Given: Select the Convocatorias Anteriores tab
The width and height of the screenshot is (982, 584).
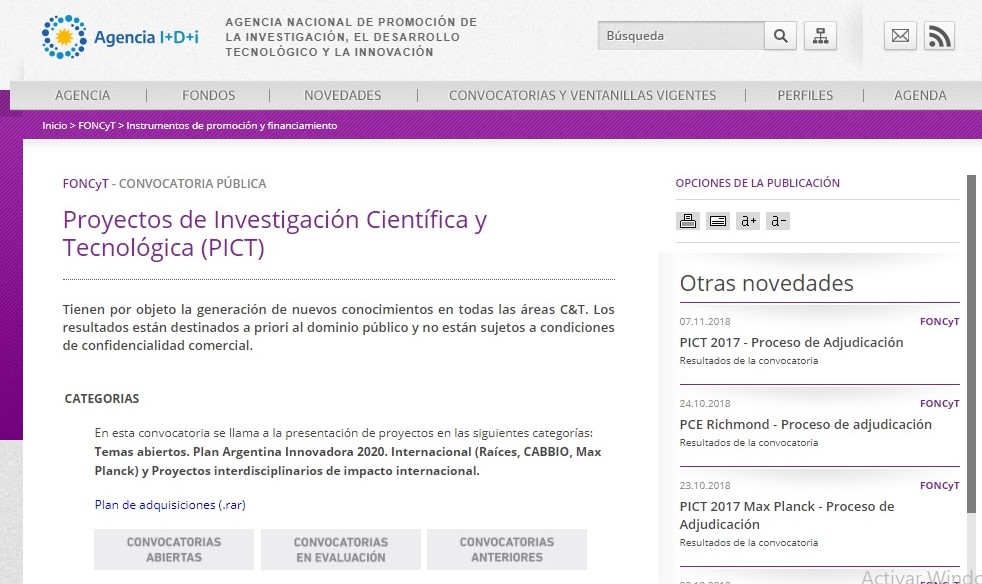Looking at the screenshot, I should 507,550.
